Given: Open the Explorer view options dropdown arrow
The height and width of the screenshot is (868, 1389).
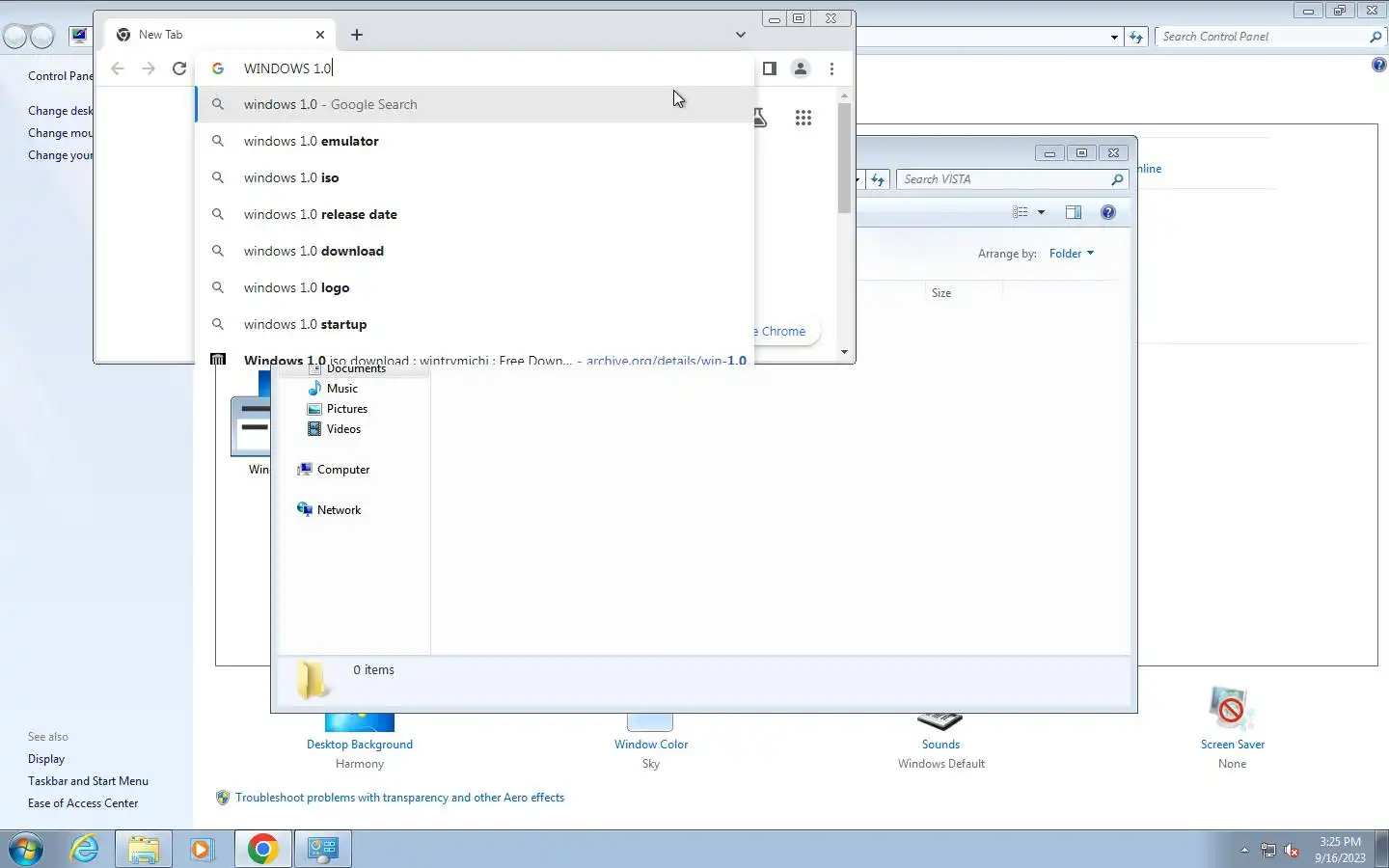Looking at the screenshot, I should click(1041, 212).
